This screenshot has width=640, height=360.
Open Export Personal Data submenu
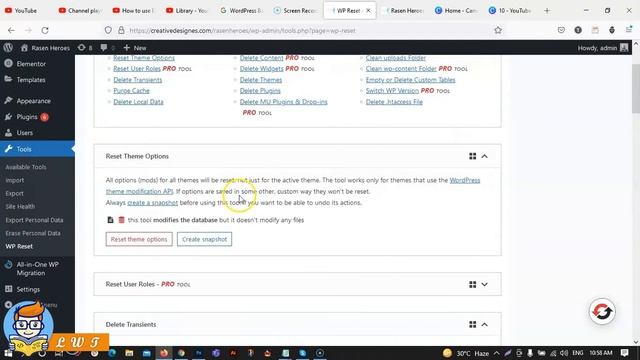[34, 220]
